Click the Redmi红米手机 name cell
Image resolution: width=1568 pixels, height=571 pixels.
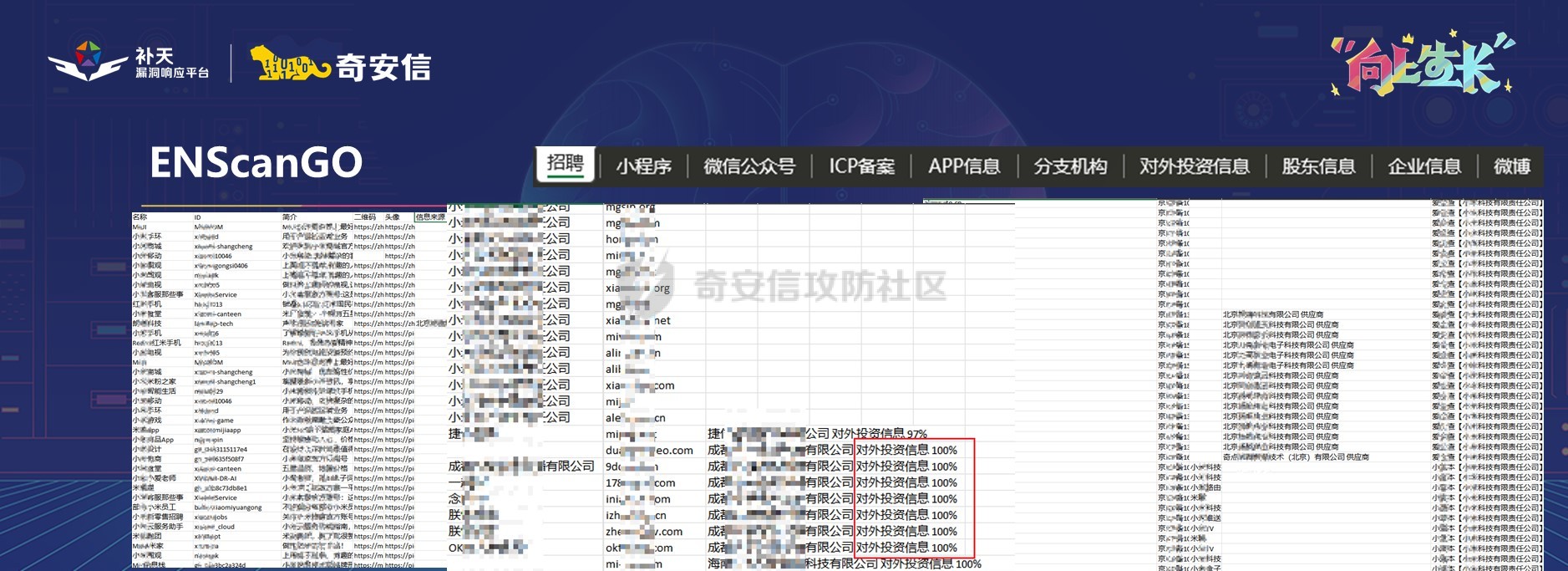156,343
